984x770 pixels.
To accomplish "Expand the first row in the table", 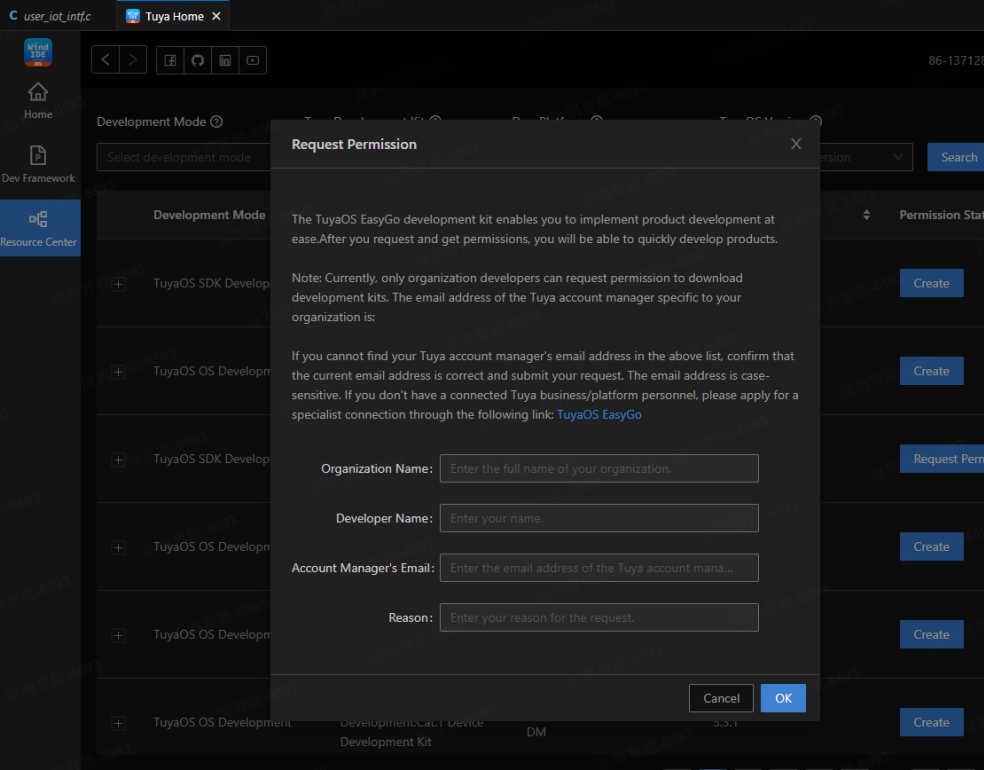I will pyautogui.click(x=118, y=285).
